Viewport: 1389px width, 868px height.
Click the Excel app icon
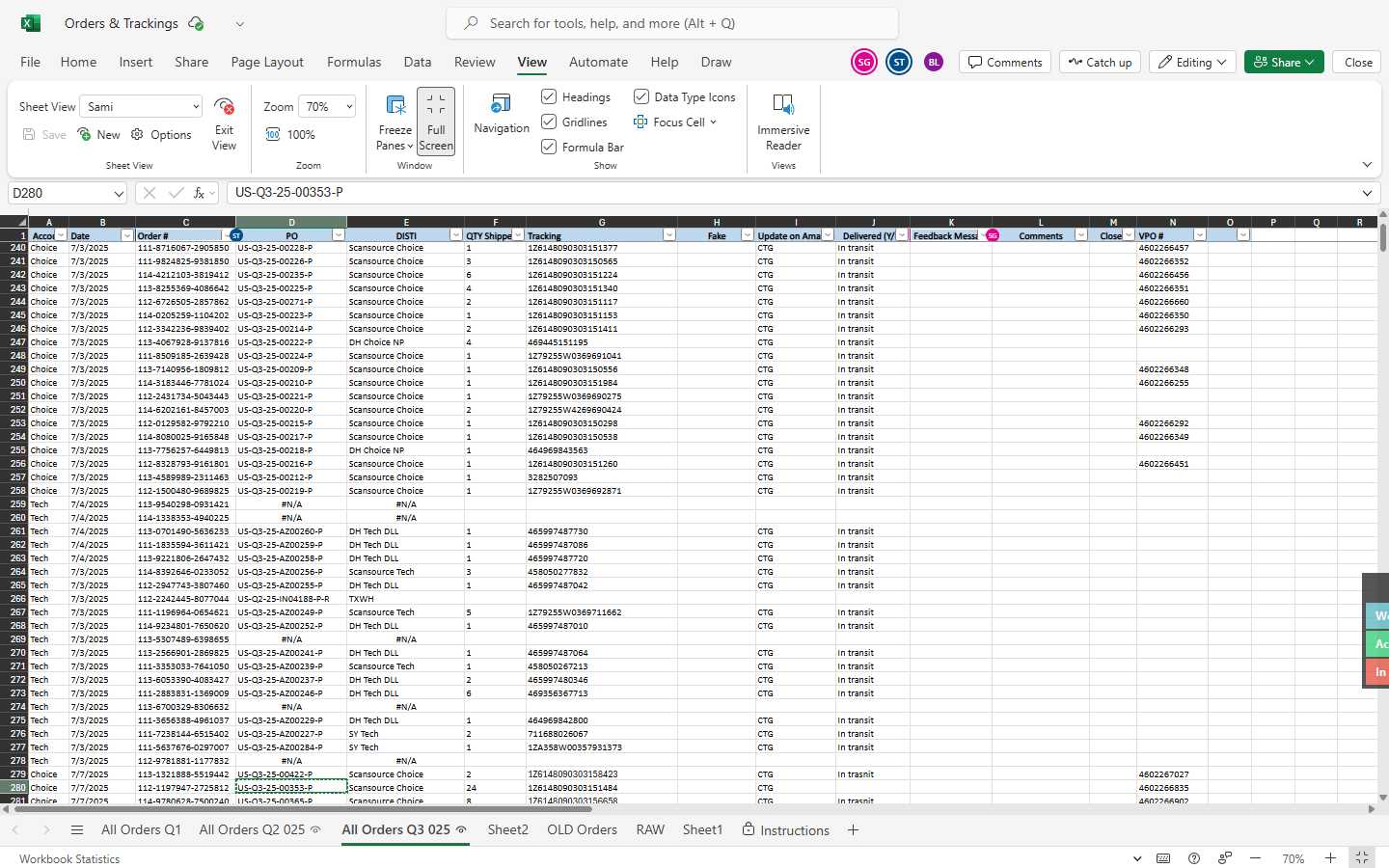[31, 23]
